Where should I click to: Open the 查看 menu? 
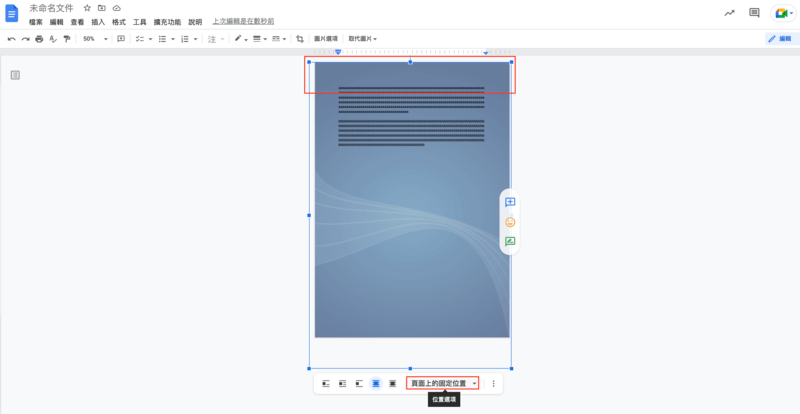coord(78,22)
